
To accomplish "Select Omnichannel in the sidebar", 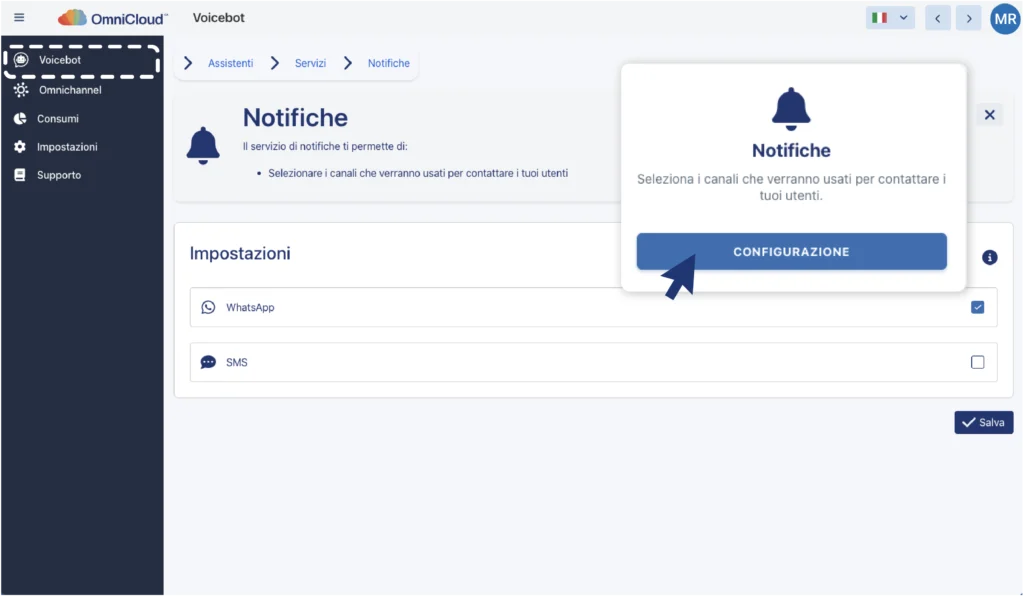I will 70,90.
